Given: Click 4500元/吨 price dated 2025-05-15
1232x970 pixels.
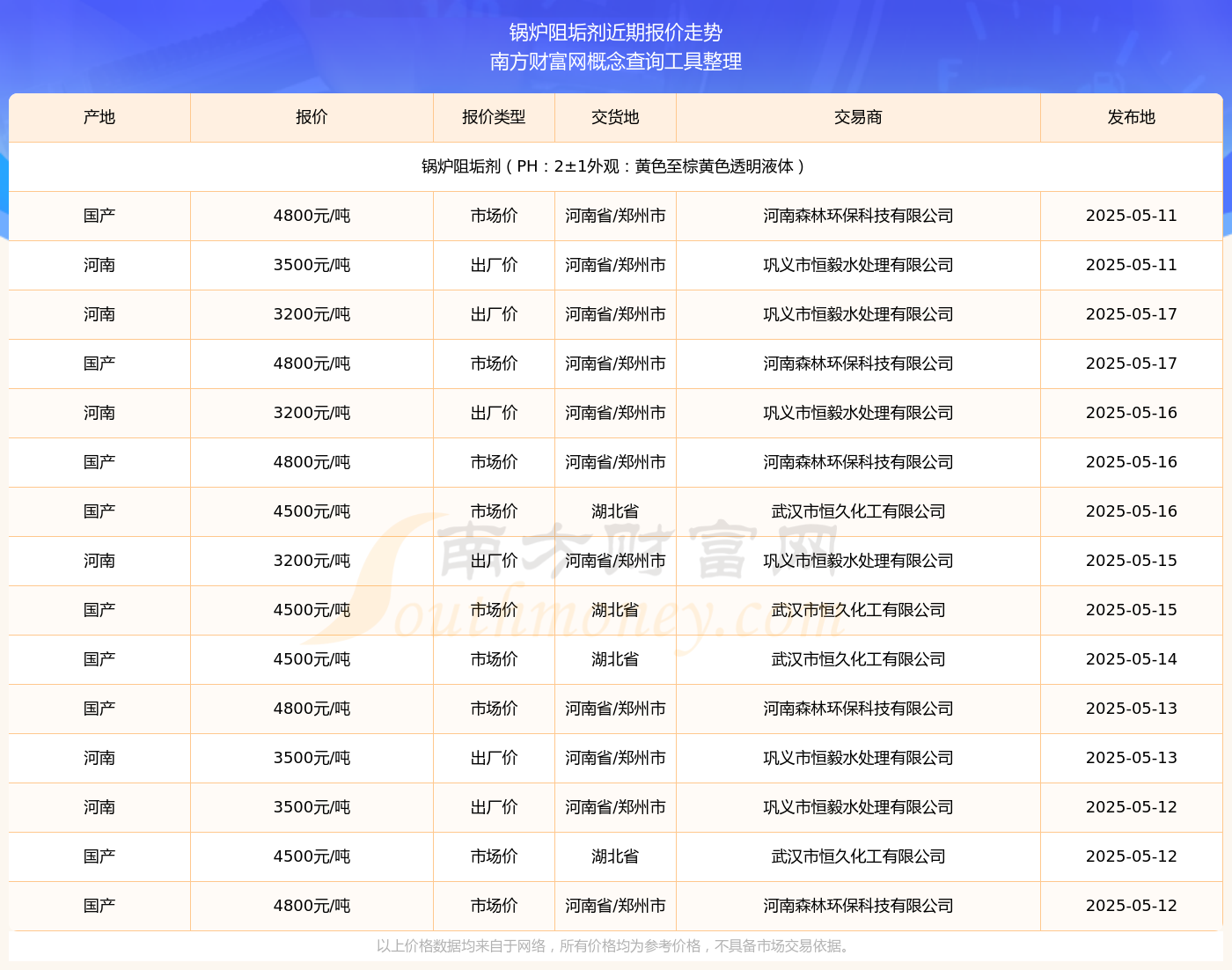Looking at the screenshot, I should tap(312, 610).
